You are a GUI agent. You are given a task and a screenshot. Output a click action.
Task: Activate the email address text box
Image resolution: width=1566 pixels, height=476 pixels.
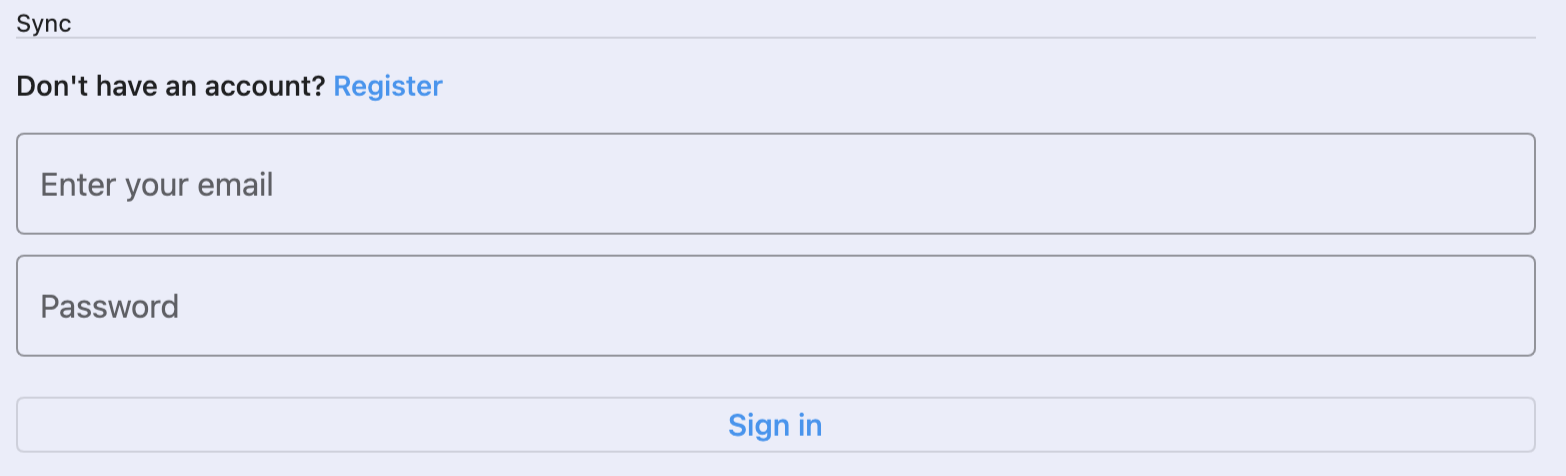point(775,184)
